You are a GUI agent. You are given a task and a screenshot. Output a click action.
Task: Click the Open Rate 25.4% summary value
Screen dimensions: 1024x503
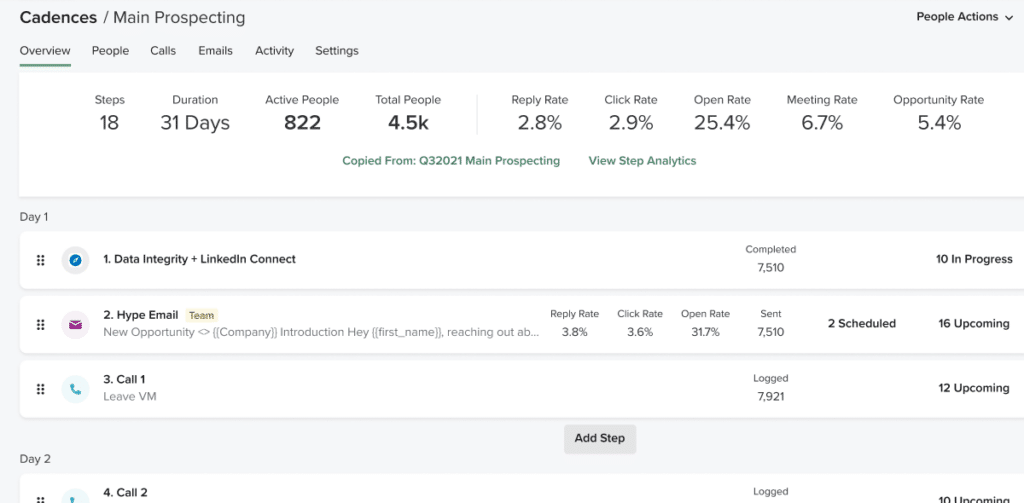pyautogui.click(x=722, y=123)
